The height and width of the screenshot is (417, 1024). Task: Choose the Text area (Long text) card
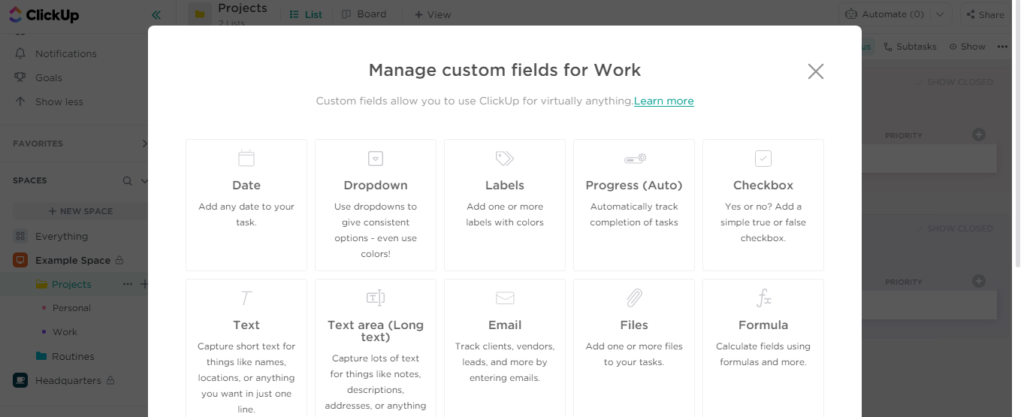point(376,348)
